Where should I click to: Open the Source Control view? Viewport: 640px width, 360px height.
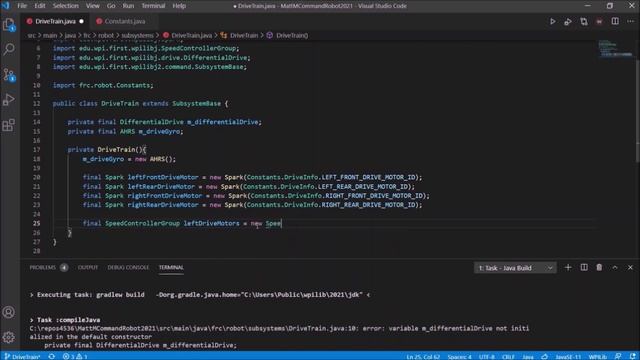pyautogui.click(x=9, y=75)
